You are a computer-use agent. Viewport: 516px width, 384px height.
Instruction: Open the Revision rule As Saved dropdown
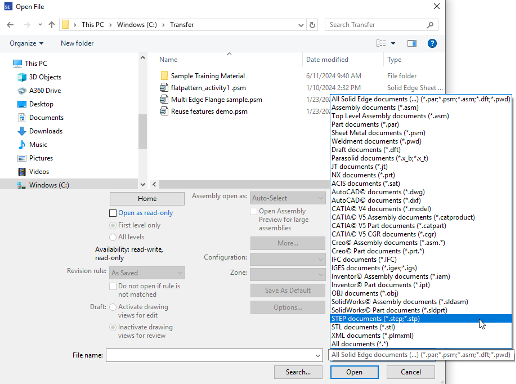[147, 273]
